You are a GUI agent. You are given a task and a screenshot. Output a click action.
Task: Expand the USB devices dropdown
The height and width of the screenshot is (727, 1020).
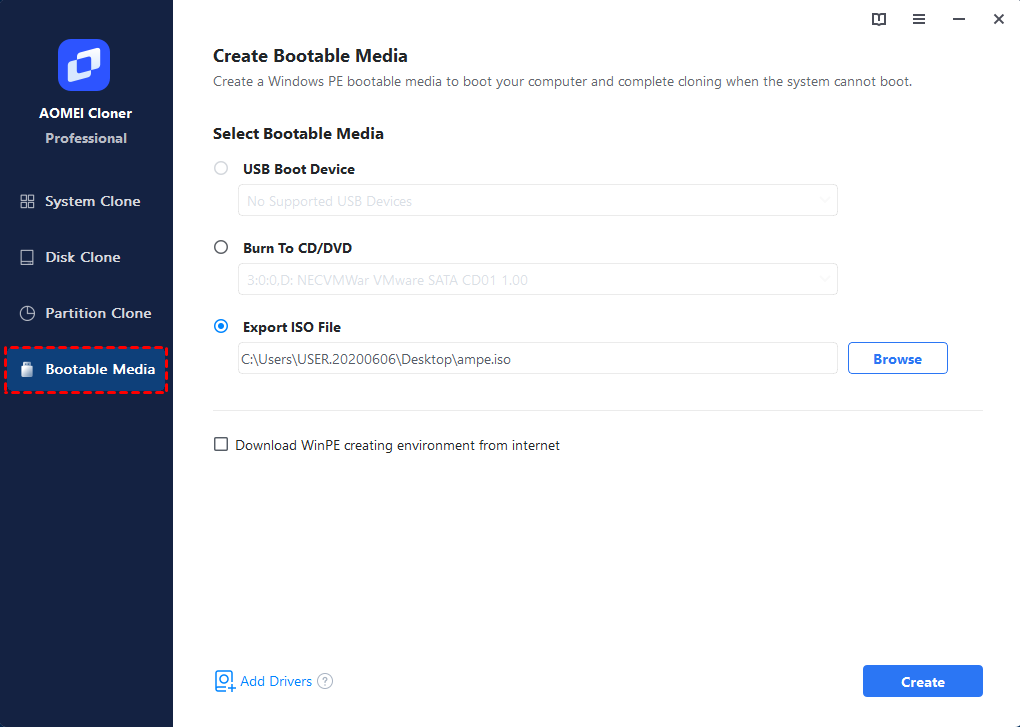(x=537, y=200)
